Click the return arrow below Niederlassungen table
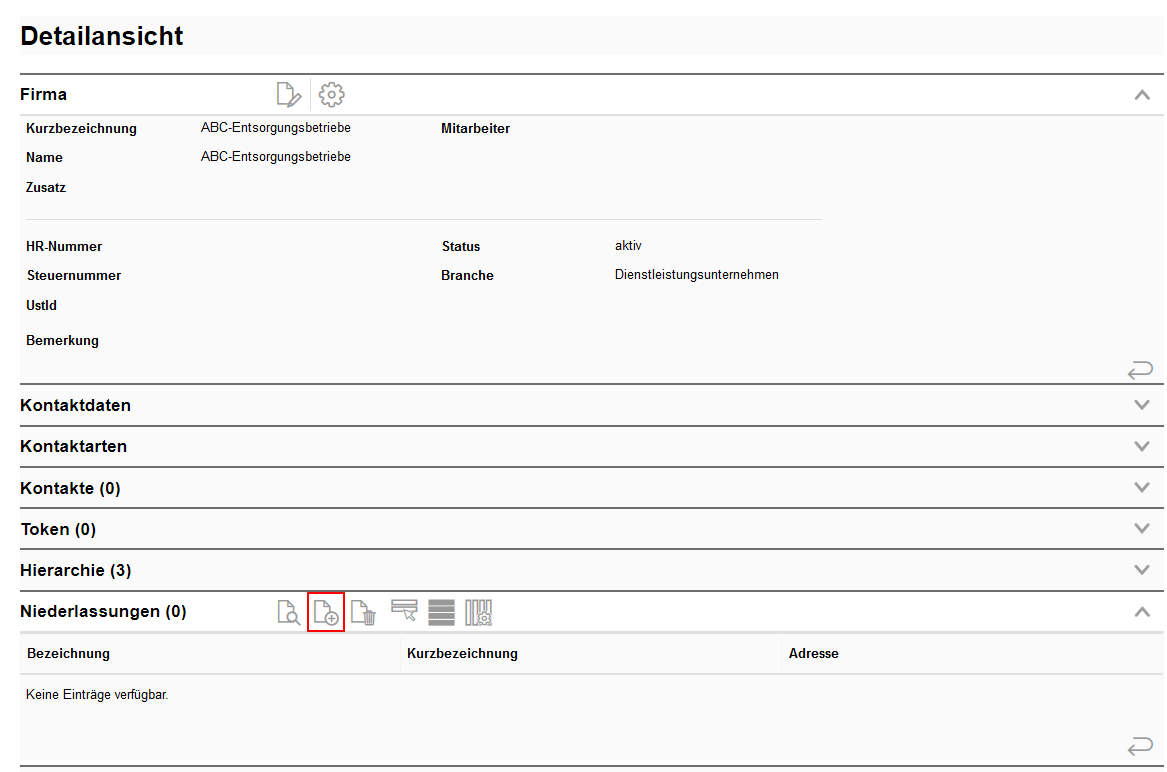 click(x=1140, y=746)
